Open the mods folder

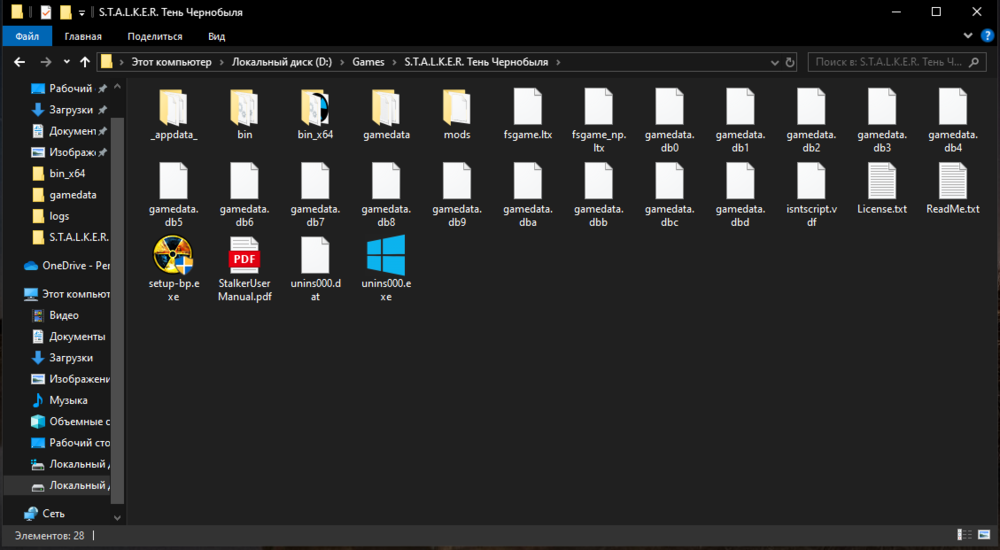point(456,107)
